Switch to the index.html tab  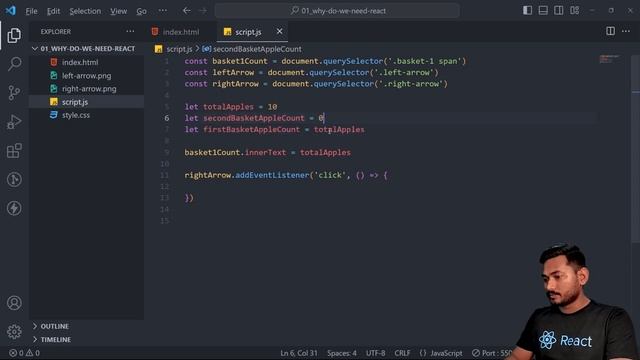pyautogui.click(x=181, y=31)
